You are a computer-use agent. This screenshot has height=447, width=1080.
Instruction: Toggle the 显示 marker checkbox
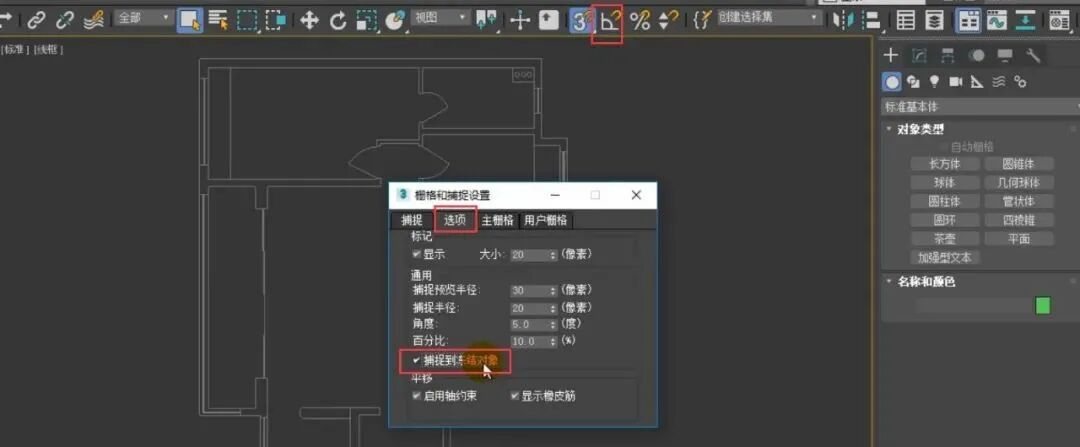(417, 254)
